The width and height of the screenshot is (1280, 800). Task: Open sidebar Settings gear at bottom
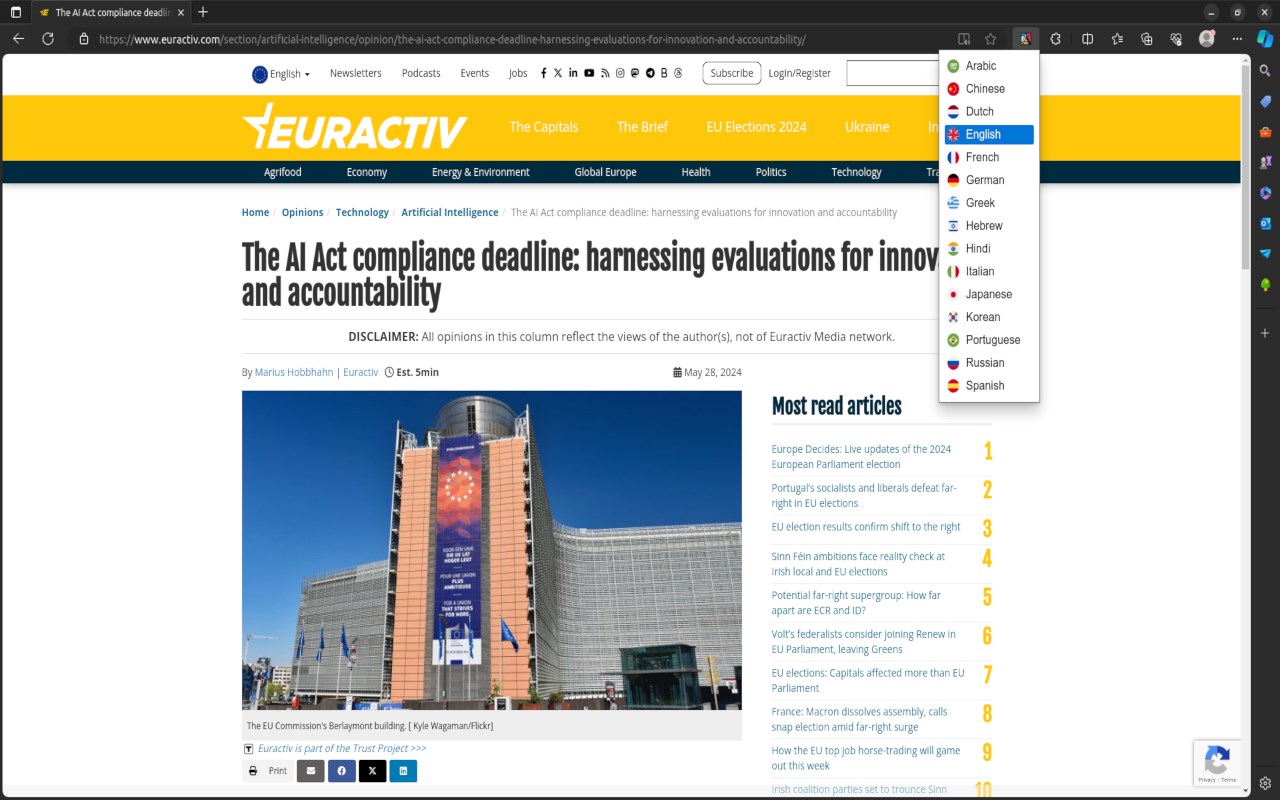click(1265, 782)
